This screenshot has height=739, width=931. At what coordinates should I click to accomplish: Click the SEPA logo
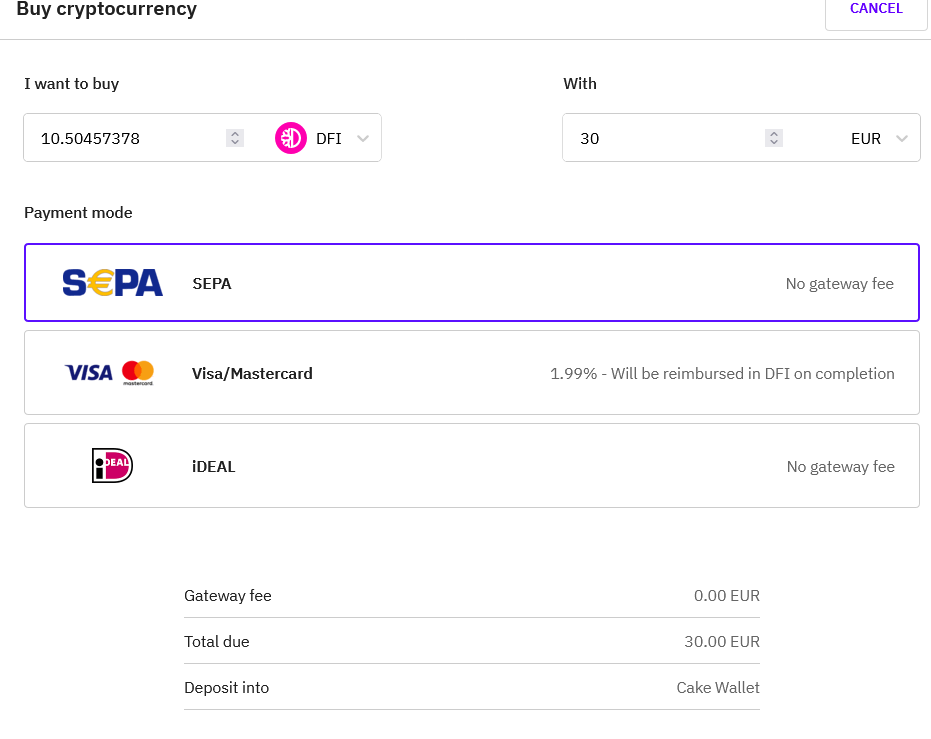[112, 283]
